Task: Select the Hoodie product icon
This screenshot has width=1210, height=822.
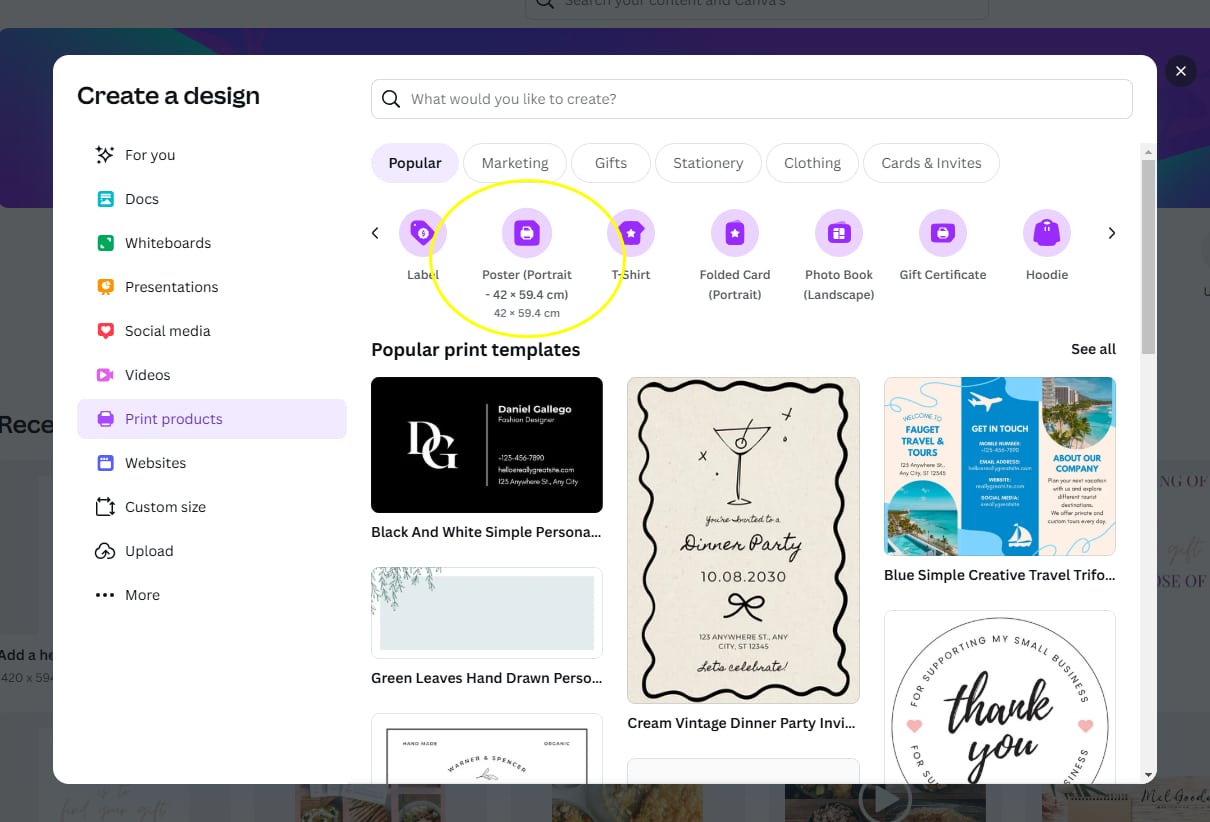Action: click(x=1047, y=233)
